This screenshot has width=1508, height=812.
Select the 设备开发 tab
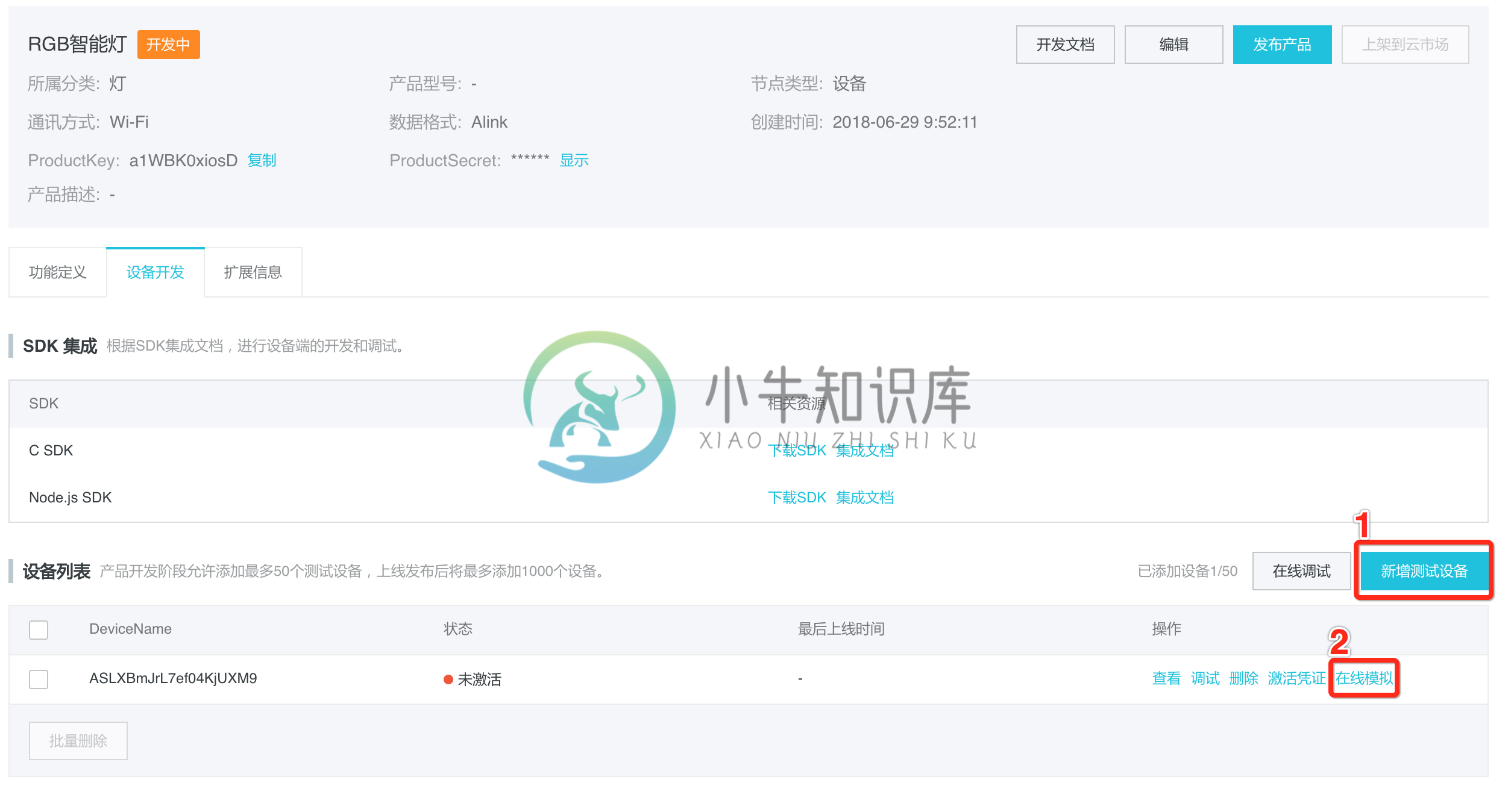156,272
